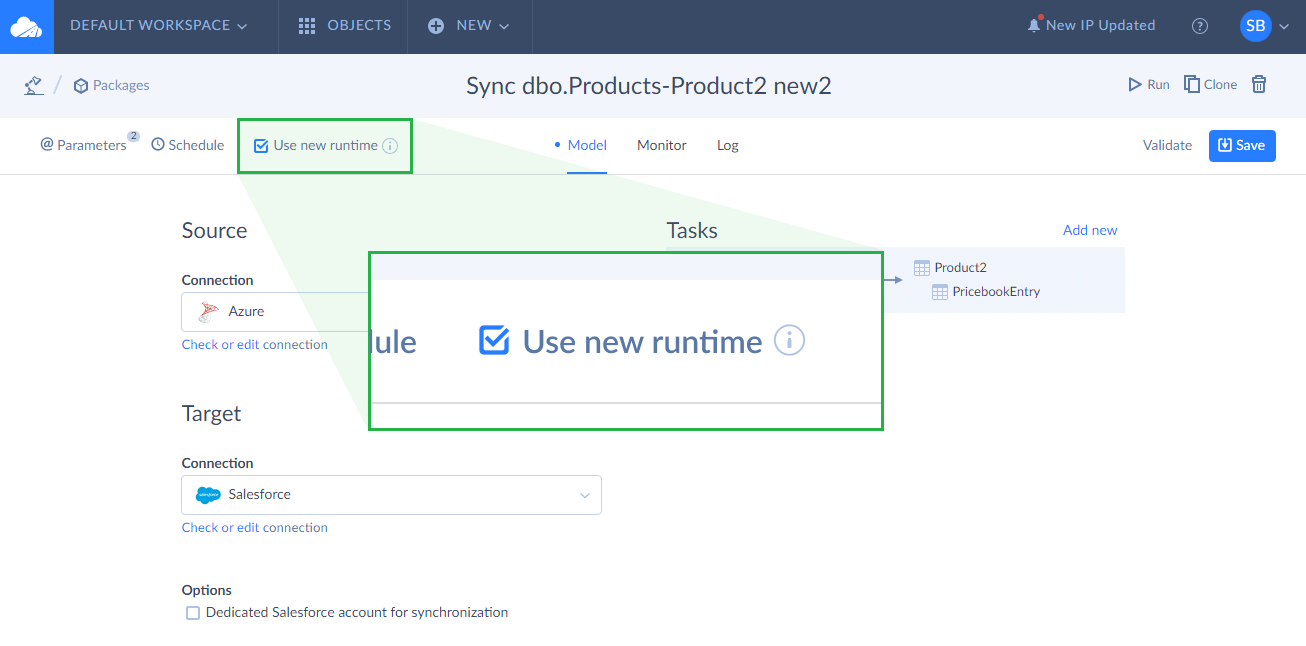Expand the user account chevron
The image size is (1306, 646).
point(1284,27)
